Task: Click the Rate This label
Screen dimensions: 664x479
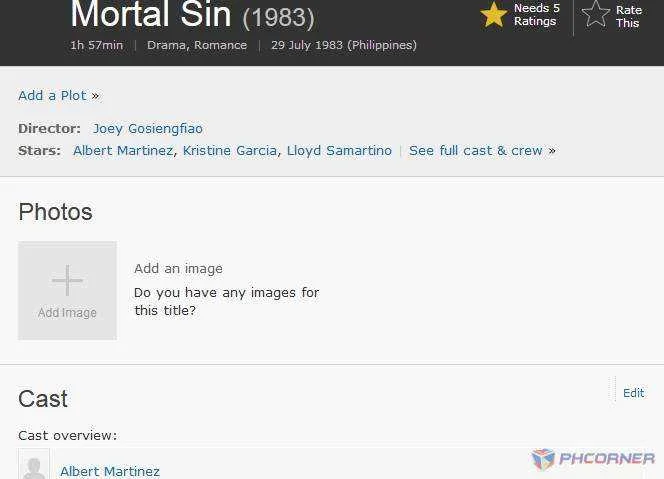Action: [628, 16]
